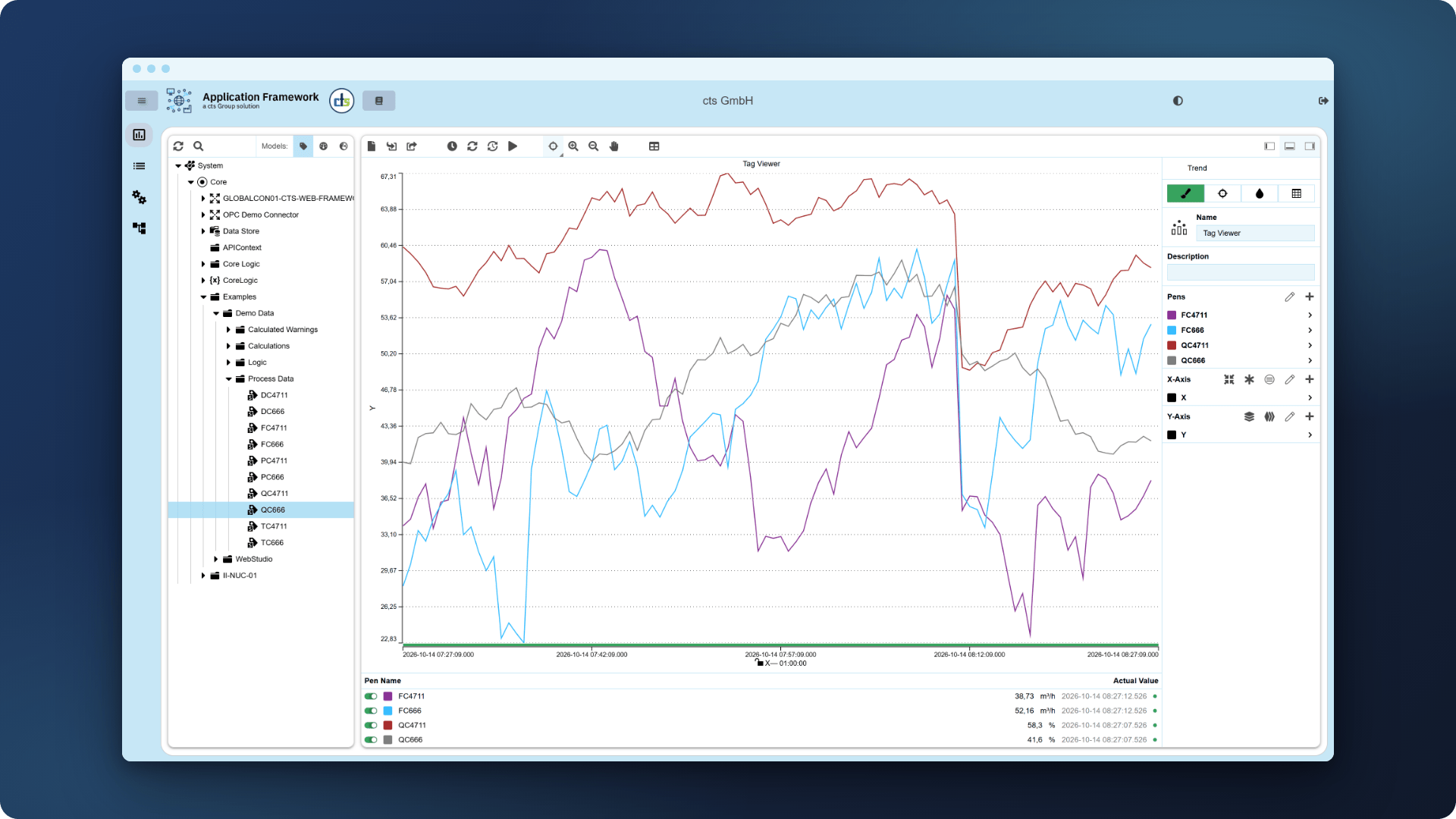Expand the FC4711 pen chevron
Viewport: 1456px width, 819px height.
(1310, 315)
